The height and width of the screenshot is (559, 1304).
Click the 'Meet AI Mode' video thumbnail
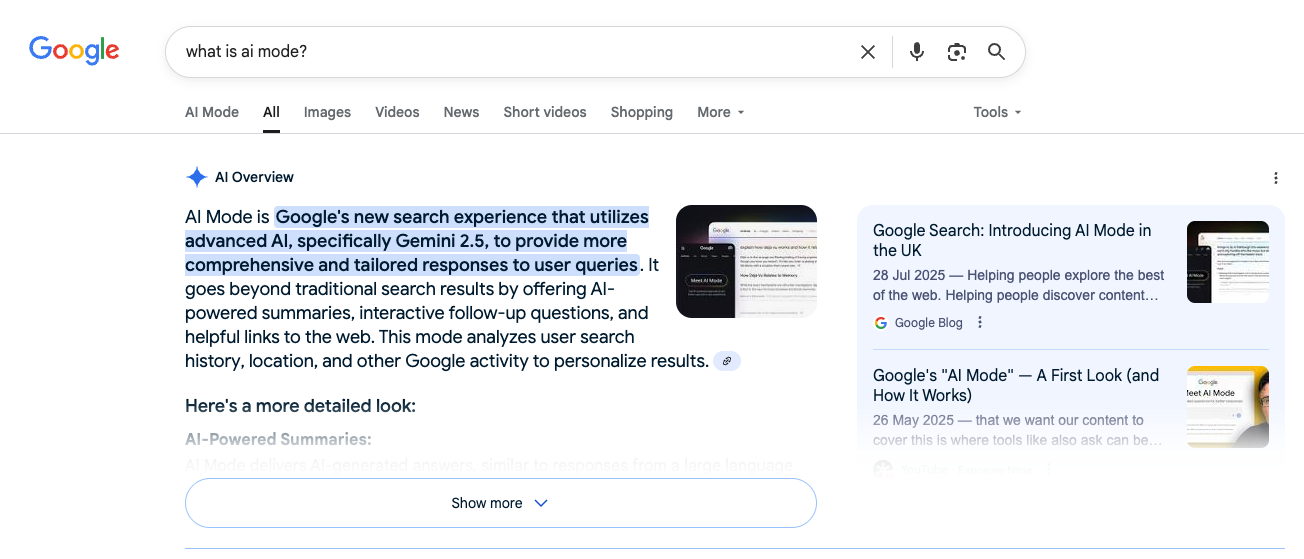tap(1228, 407)
